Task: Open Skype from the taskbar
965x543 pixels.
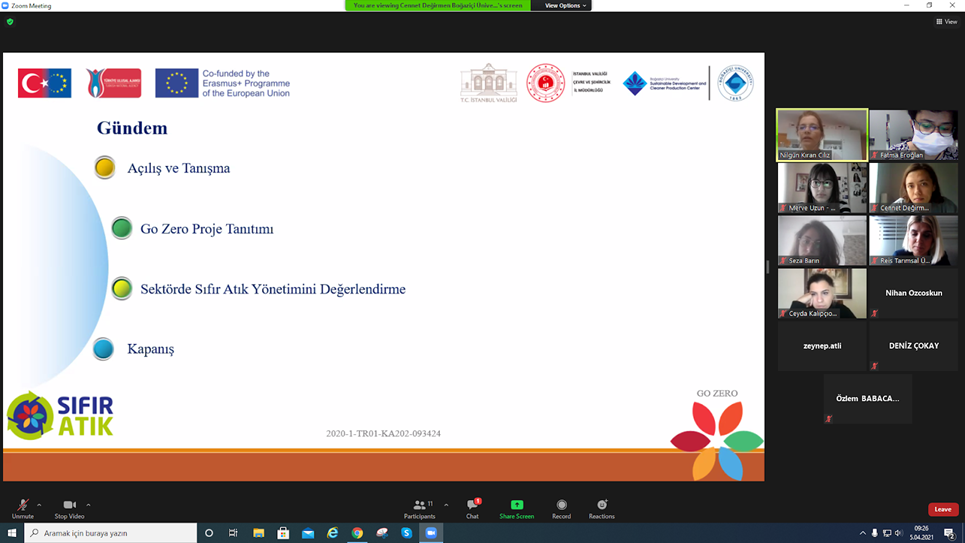Action: click(406, 533)
